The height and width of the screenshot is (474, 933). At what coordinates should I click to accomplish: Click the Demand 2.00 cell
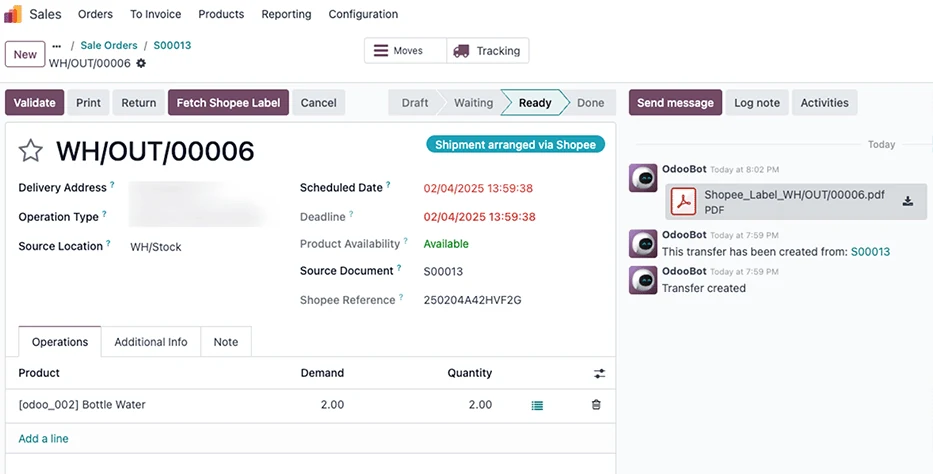[x=332, y=404]
